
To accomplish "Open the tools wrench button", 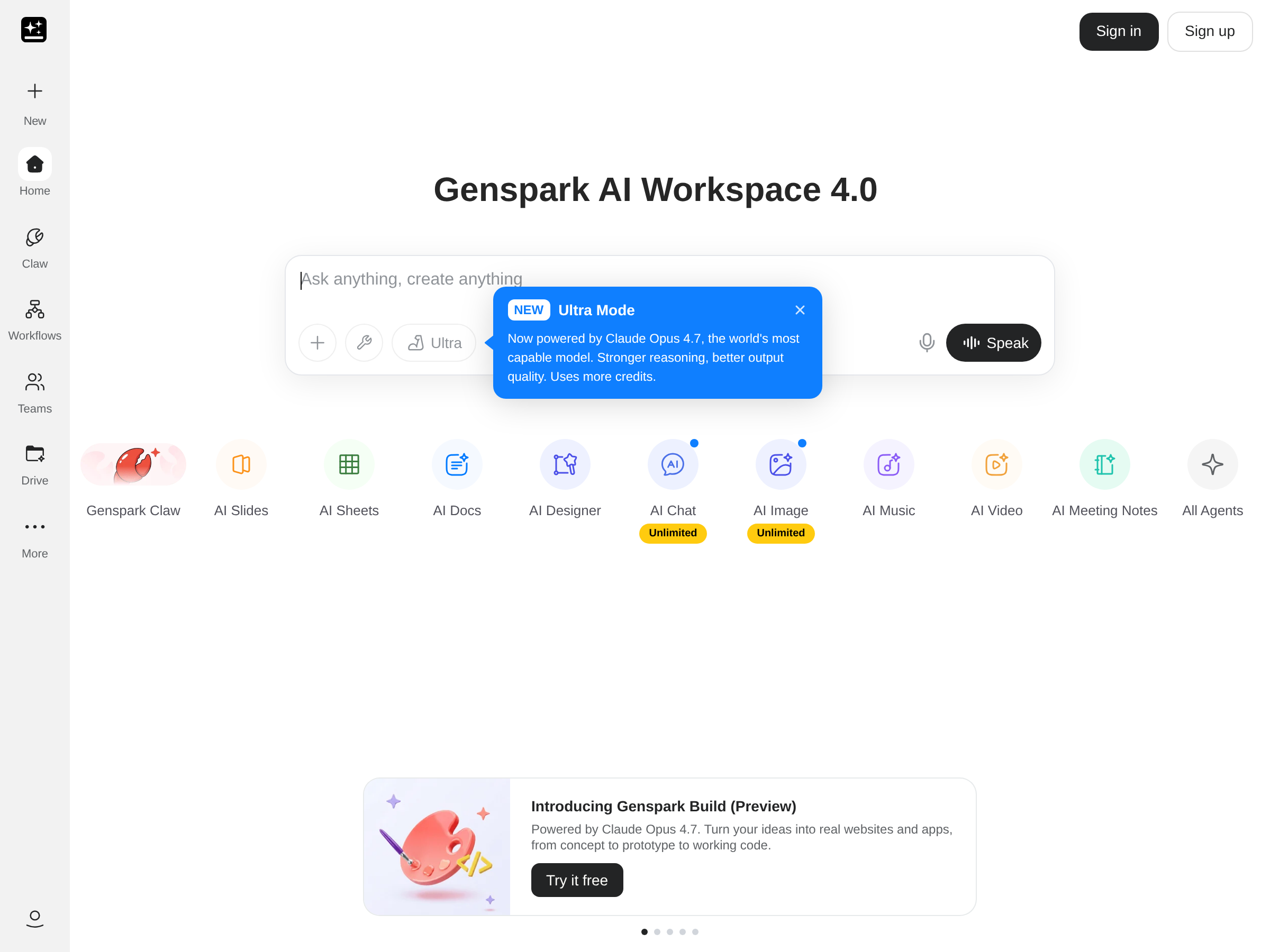I will 364,343.
